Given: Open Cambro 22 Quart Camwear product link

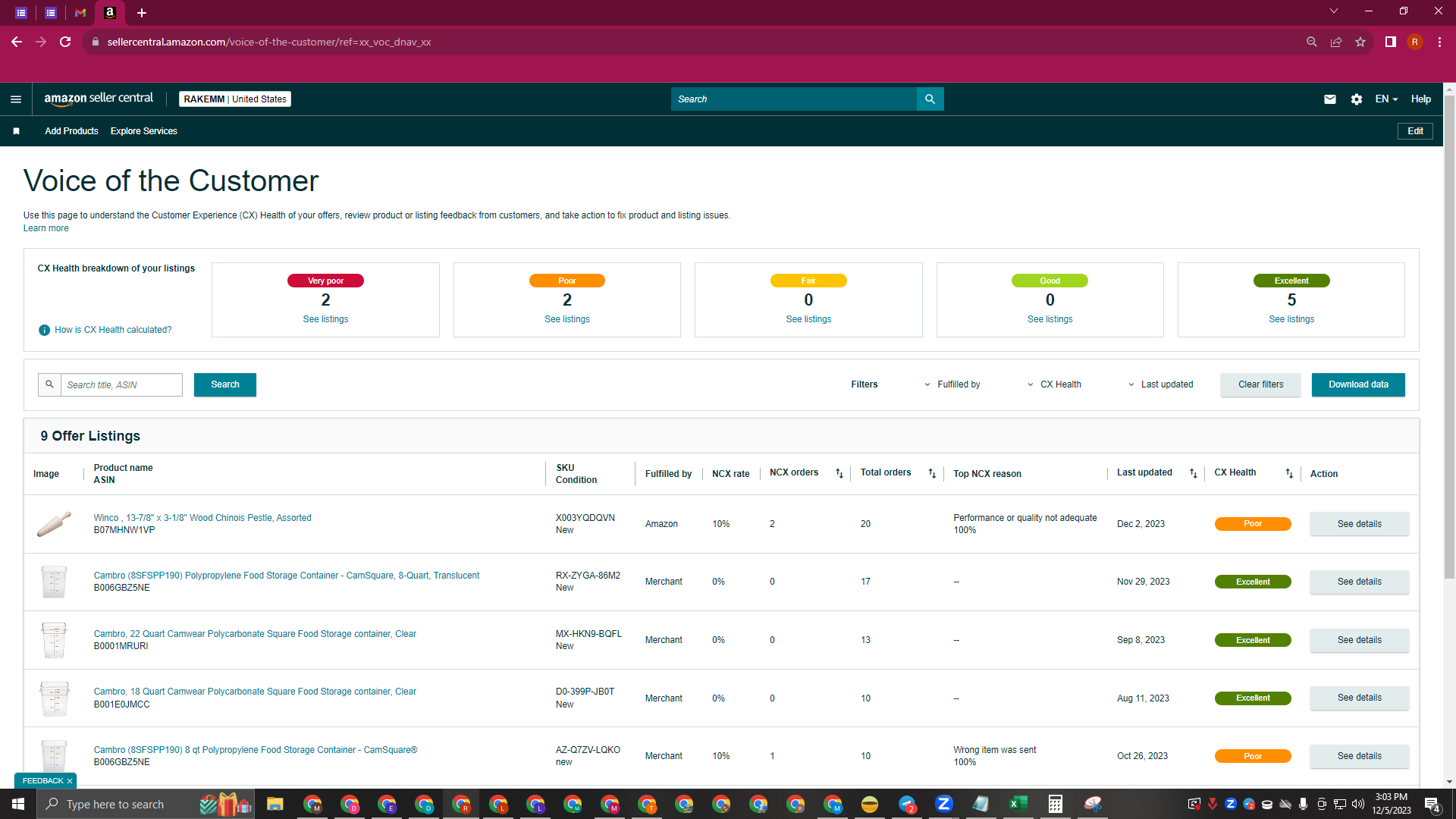Looking at the screenshot, I should coord(255,634).
